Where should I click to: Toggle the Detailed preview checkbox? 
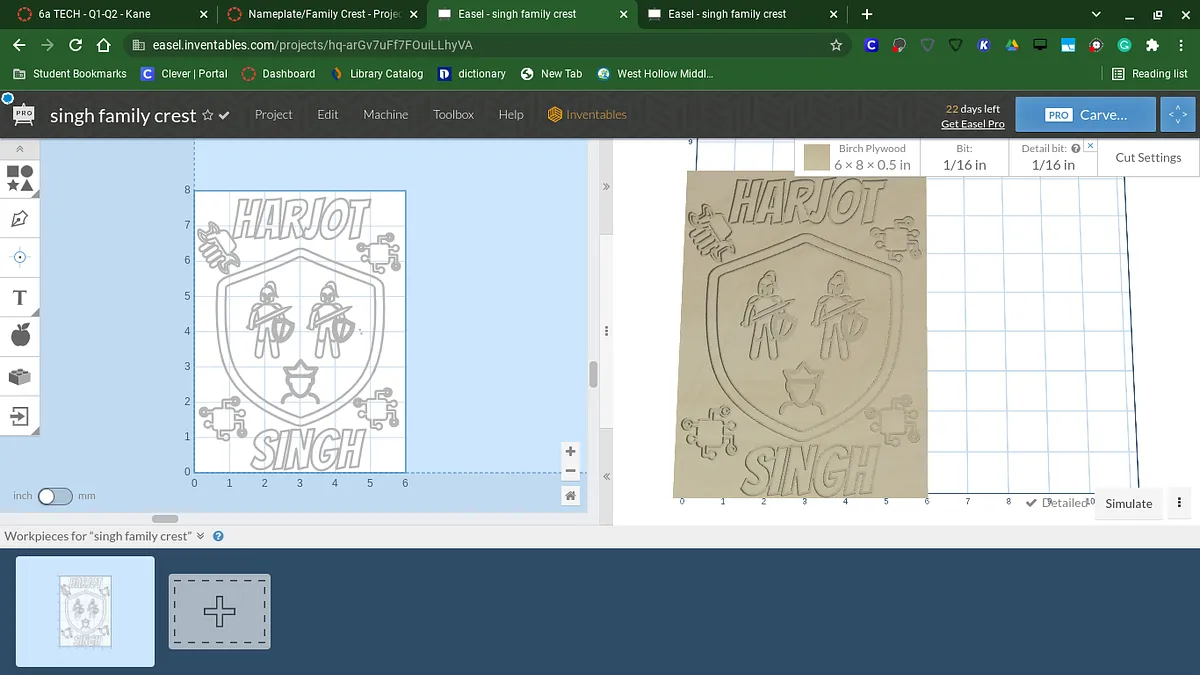point(1031,503)
